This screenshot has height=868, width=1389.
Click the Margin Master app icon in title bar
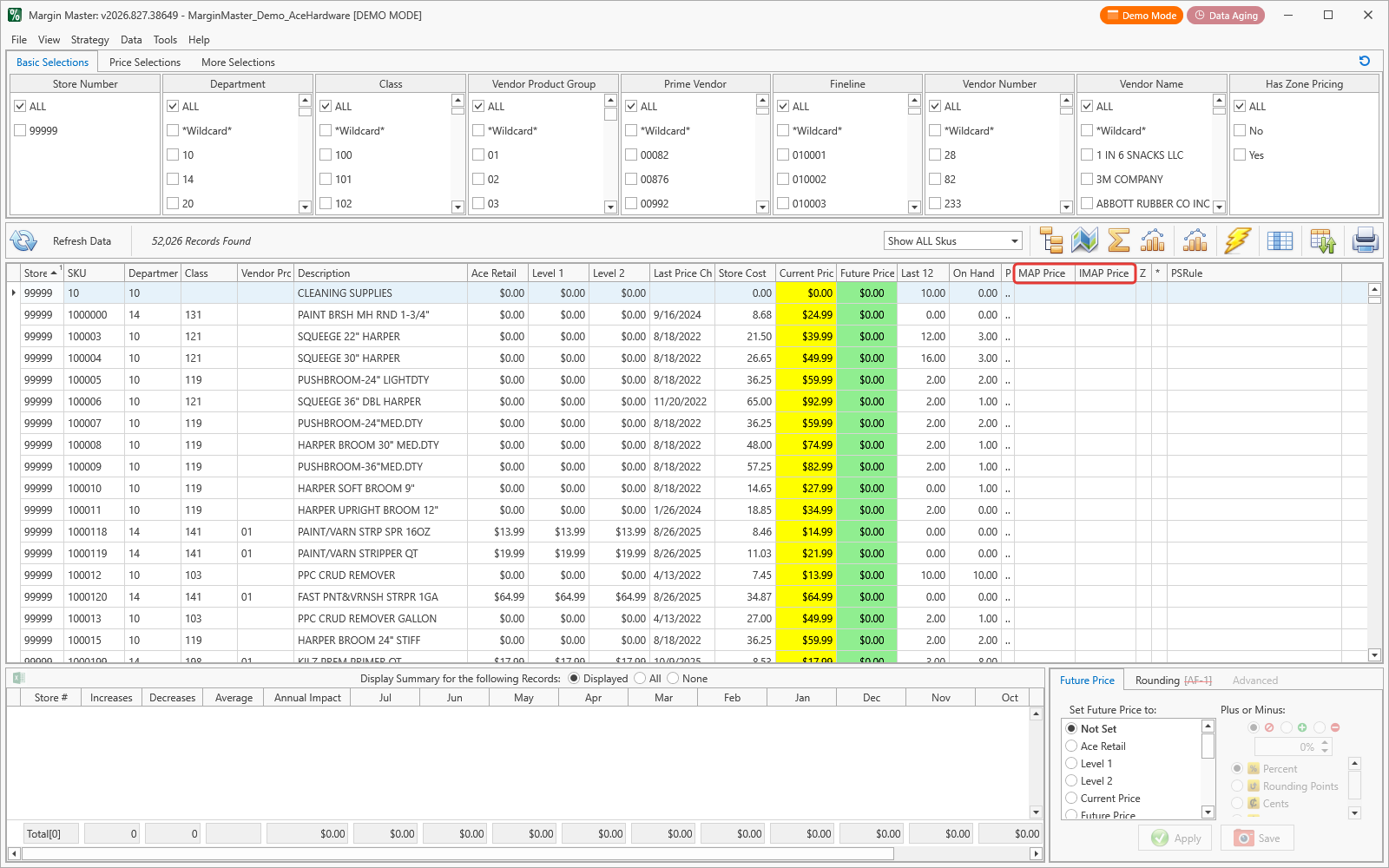[x=15, y=15]
